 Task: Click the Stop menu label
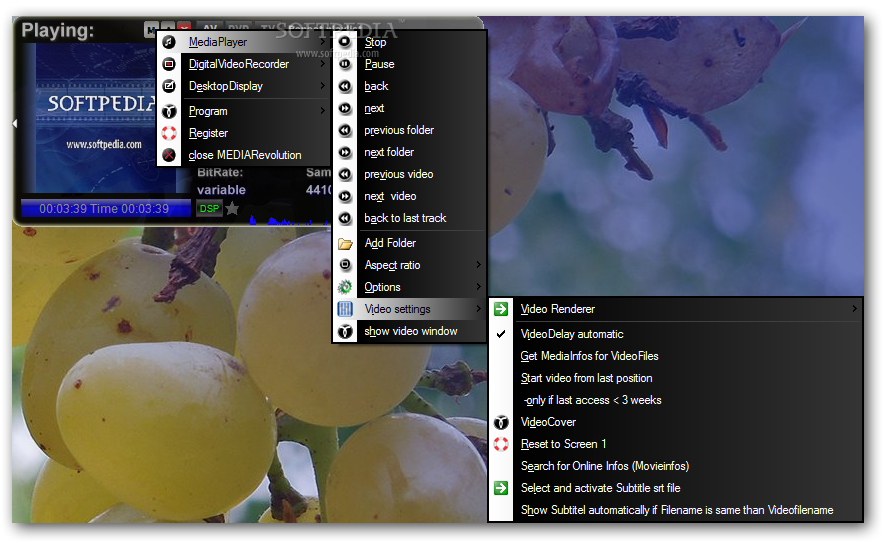375,42
